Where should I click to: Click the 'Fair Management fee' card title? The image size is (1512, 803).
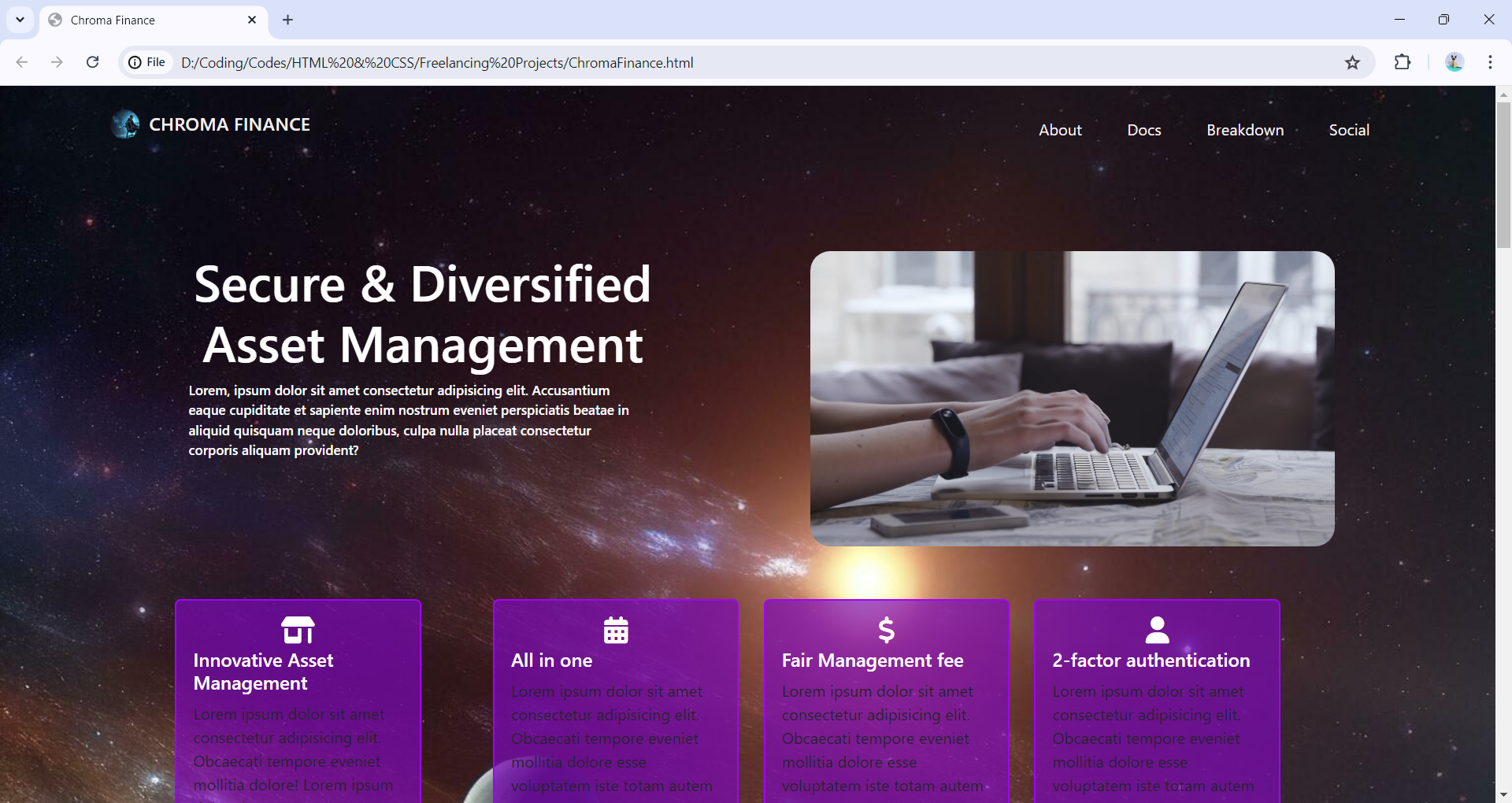point(873,661)
